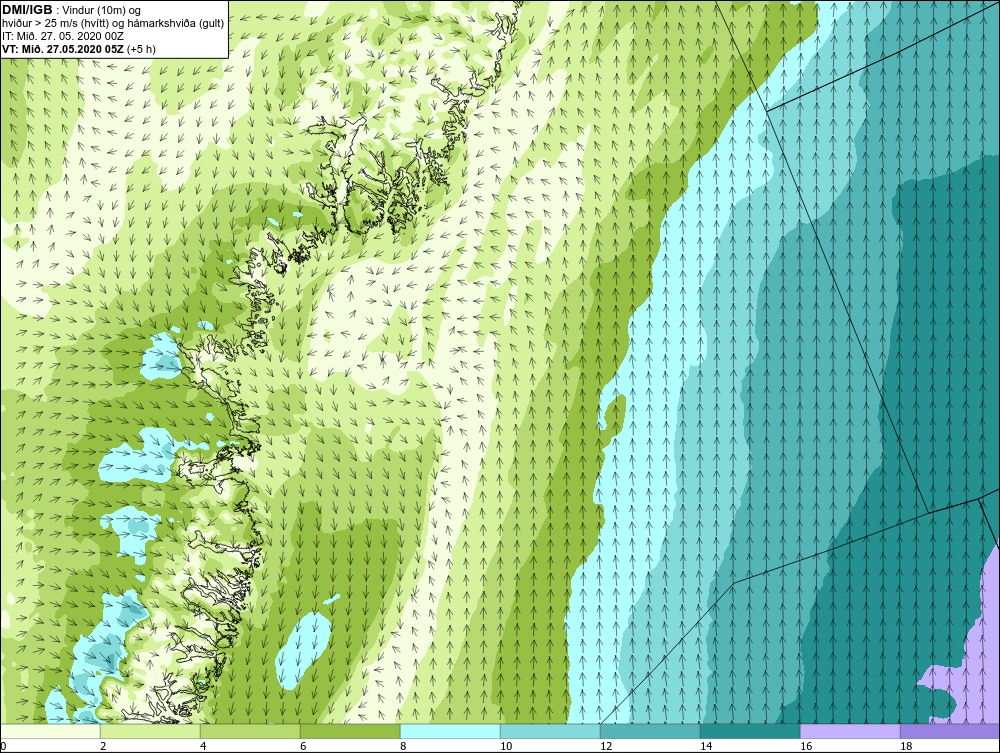1000x753 pixels.
Task: Click the legend scale label 10
Action: point(506,746)
